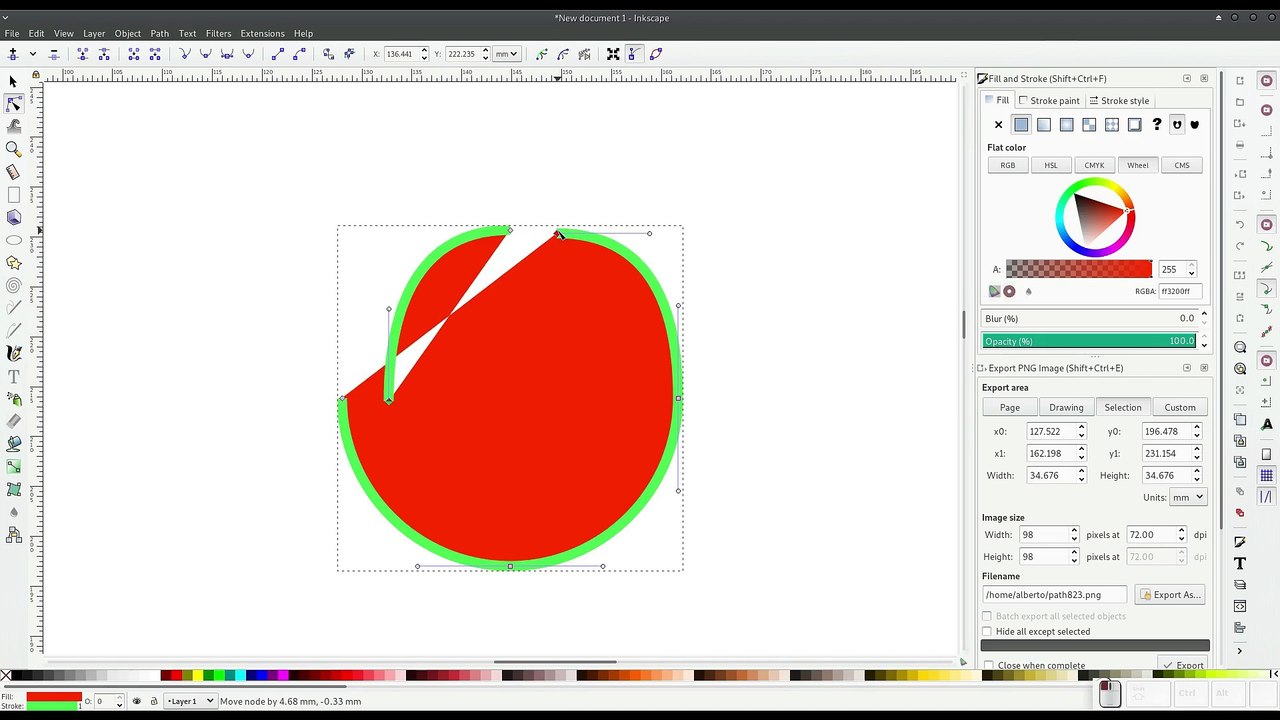Open the File menu

[x=12, y=33]
